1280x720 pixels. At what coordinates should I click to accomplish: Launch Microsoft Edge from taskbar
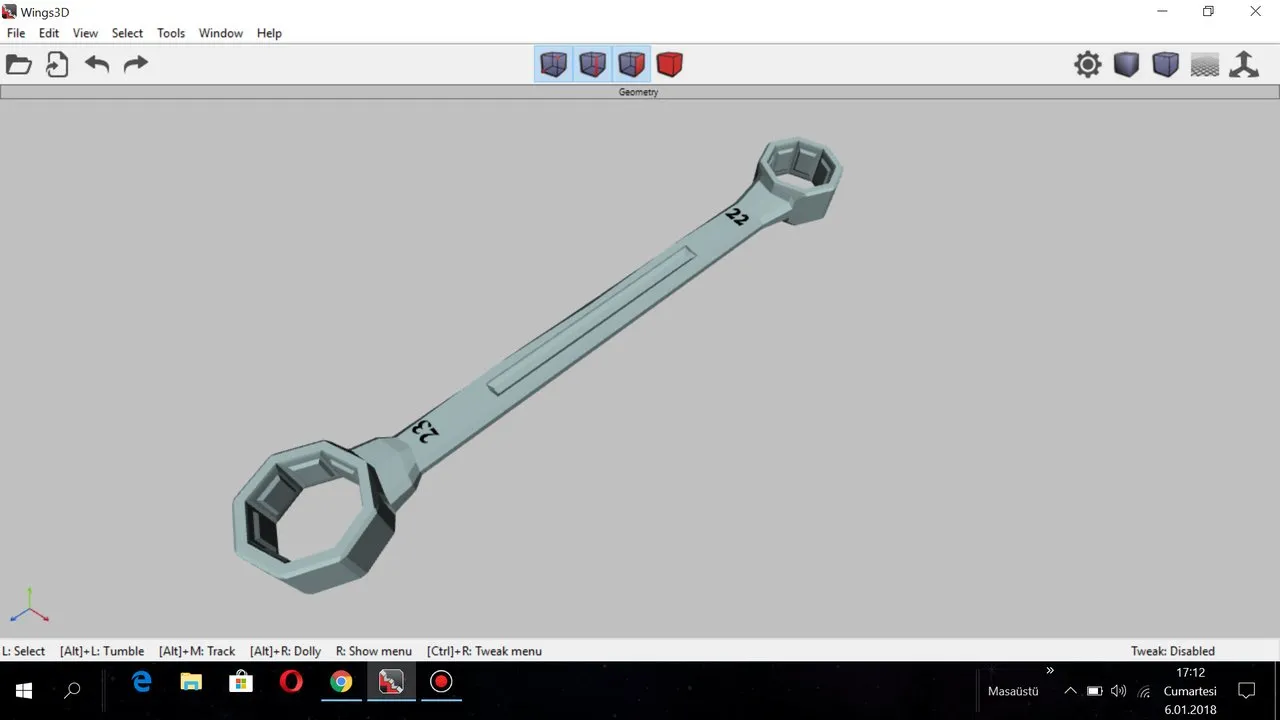coord(142,683)
